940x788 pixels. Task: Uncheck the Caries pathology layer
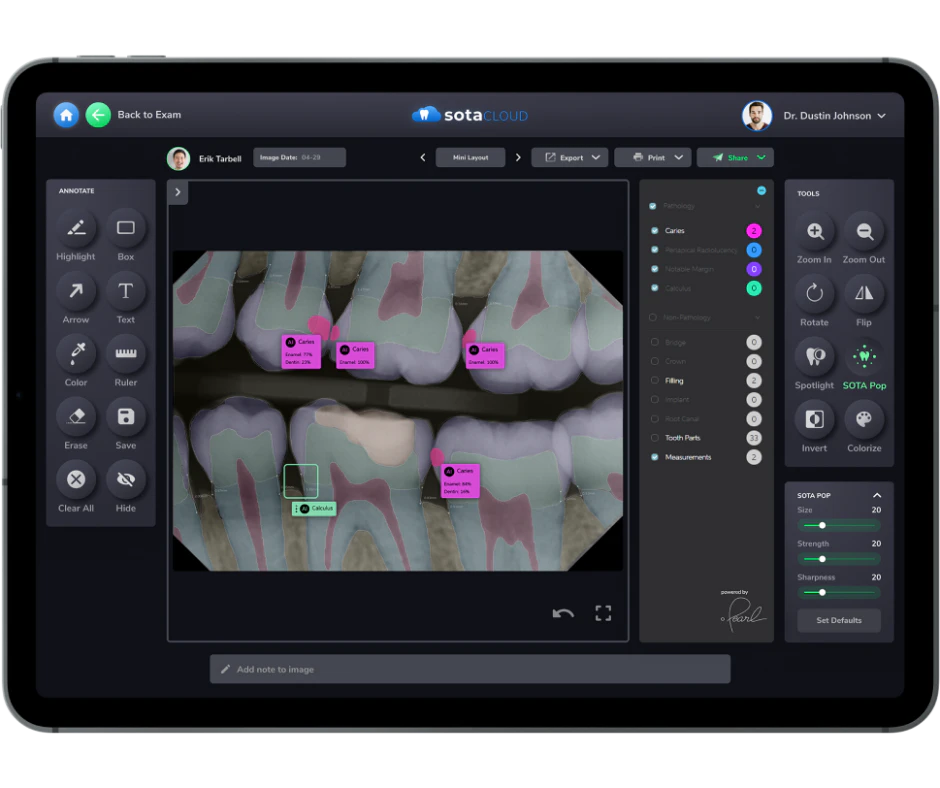click(x=653, y=230)
